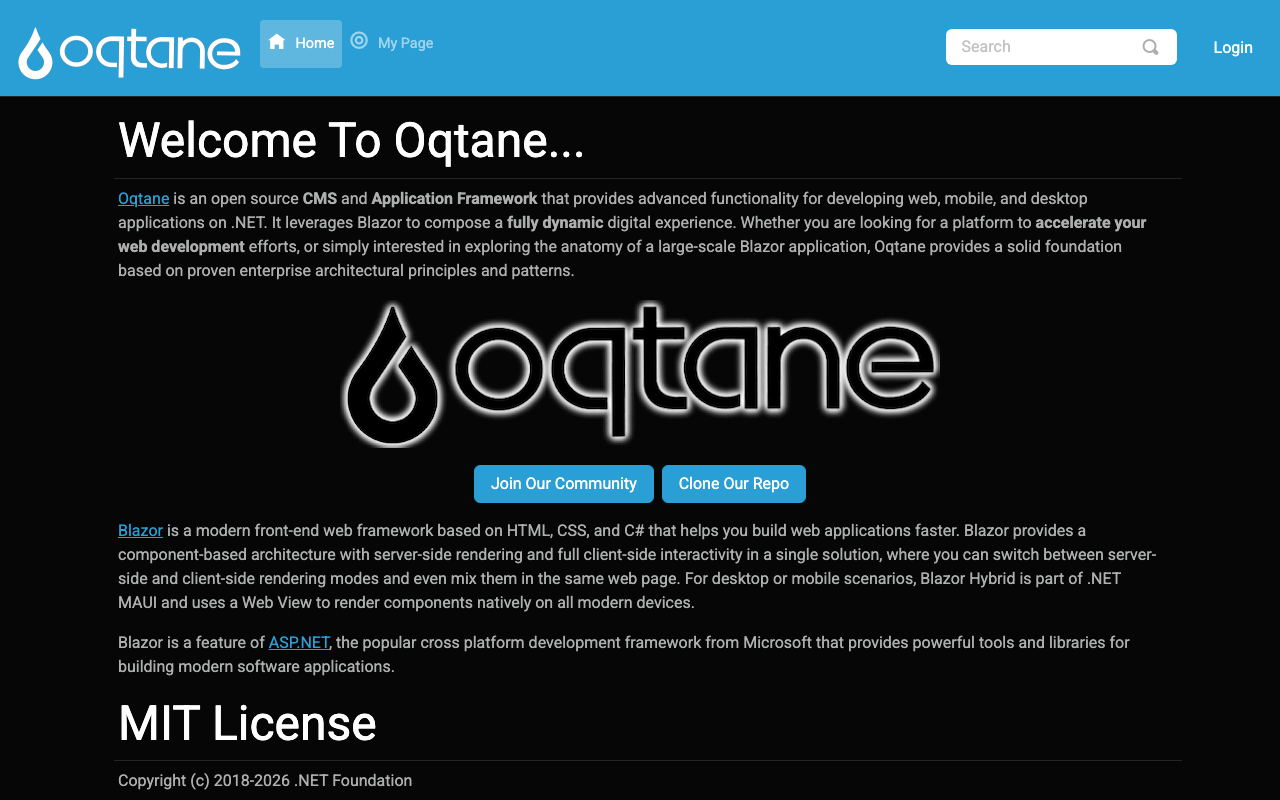The height and width of the screenshot is (800, 1280).
Task: Click the Clone Our Repo button
Action: [x=734, y=484]
